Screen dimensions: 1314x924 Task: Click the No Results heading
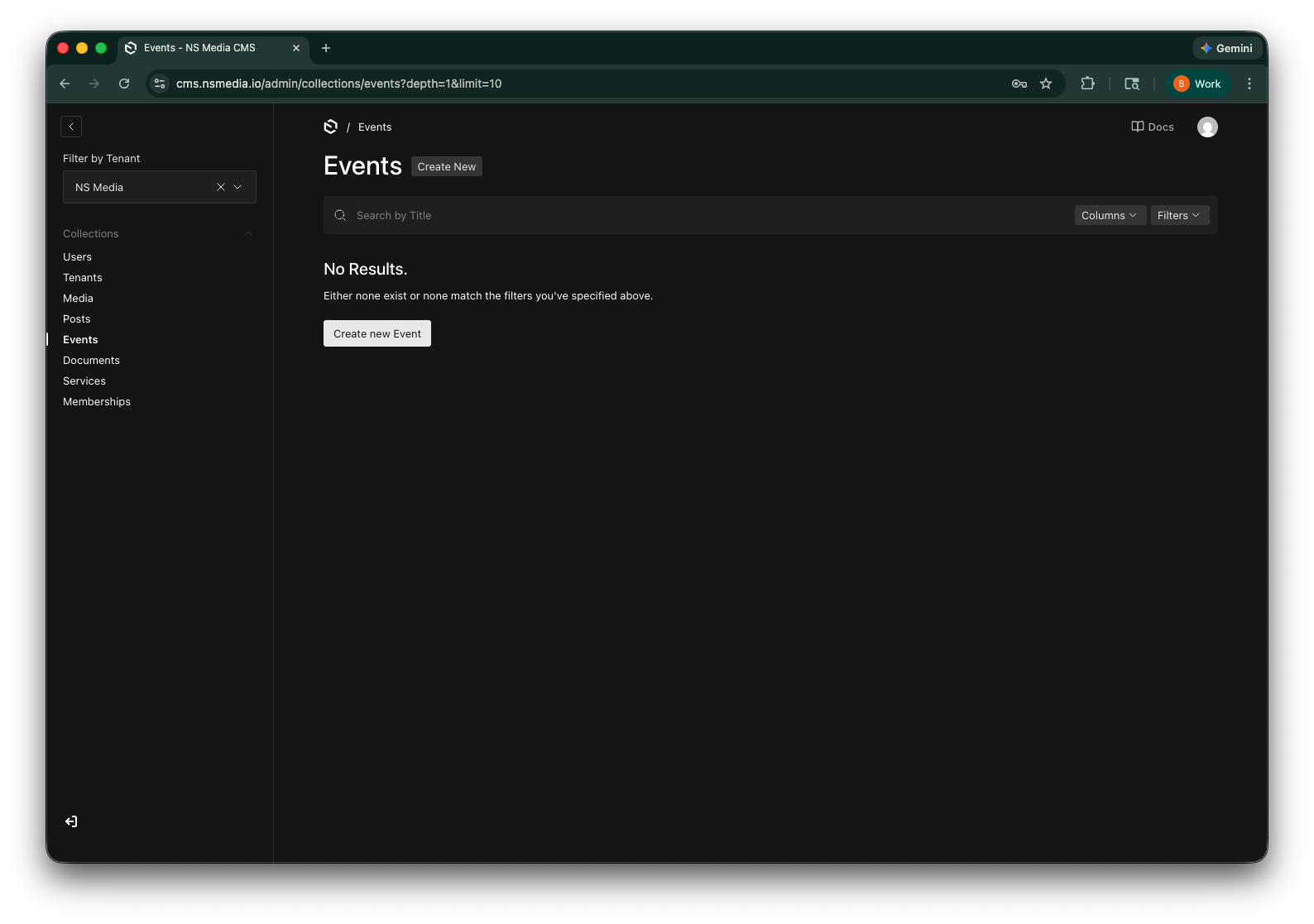[366, 269]
